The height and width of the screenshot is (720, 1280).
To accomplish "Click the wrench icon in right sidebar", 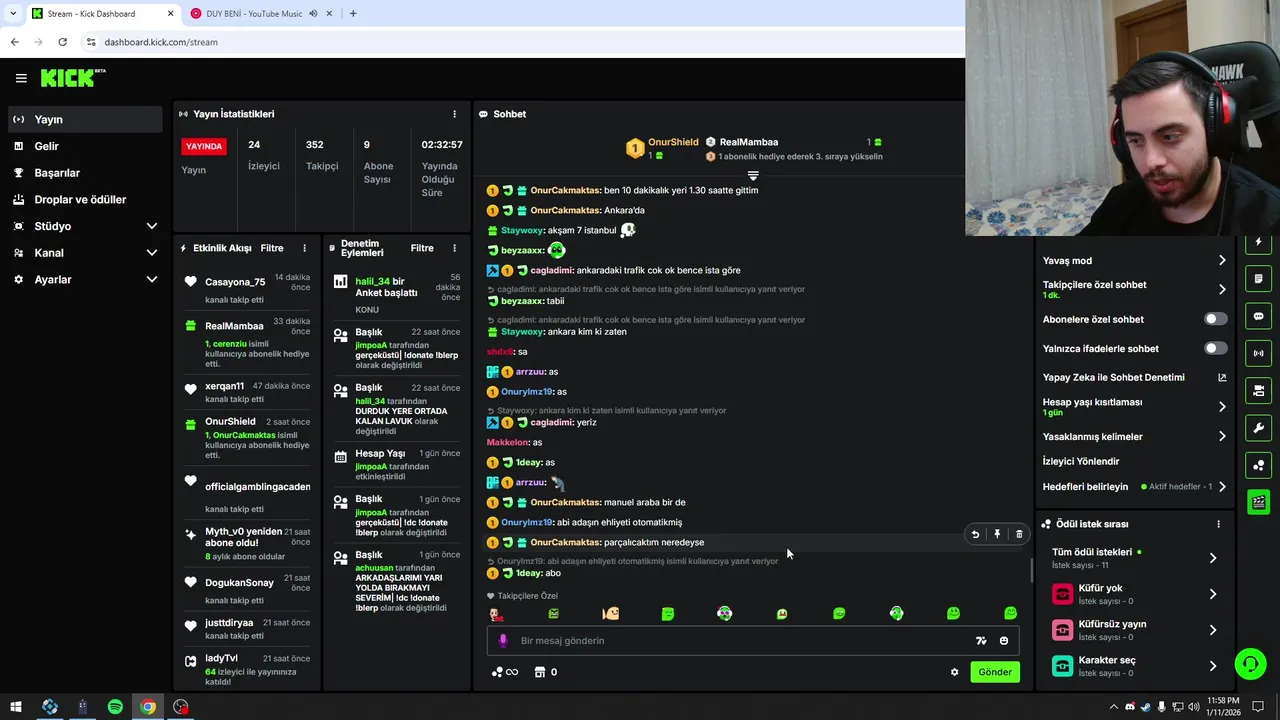I will pos(1258,428).
